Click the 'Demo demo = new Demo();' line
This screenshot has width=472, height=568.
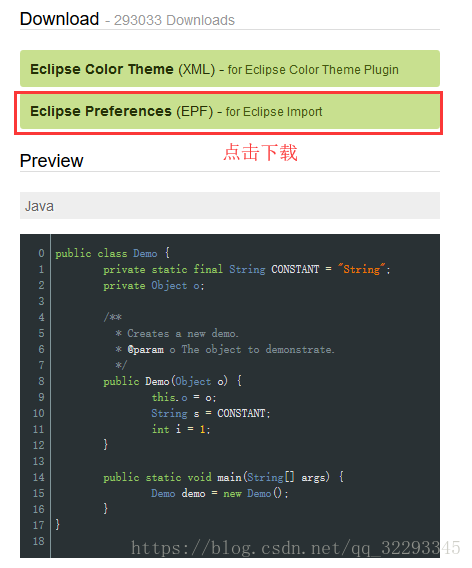point(220,493)
